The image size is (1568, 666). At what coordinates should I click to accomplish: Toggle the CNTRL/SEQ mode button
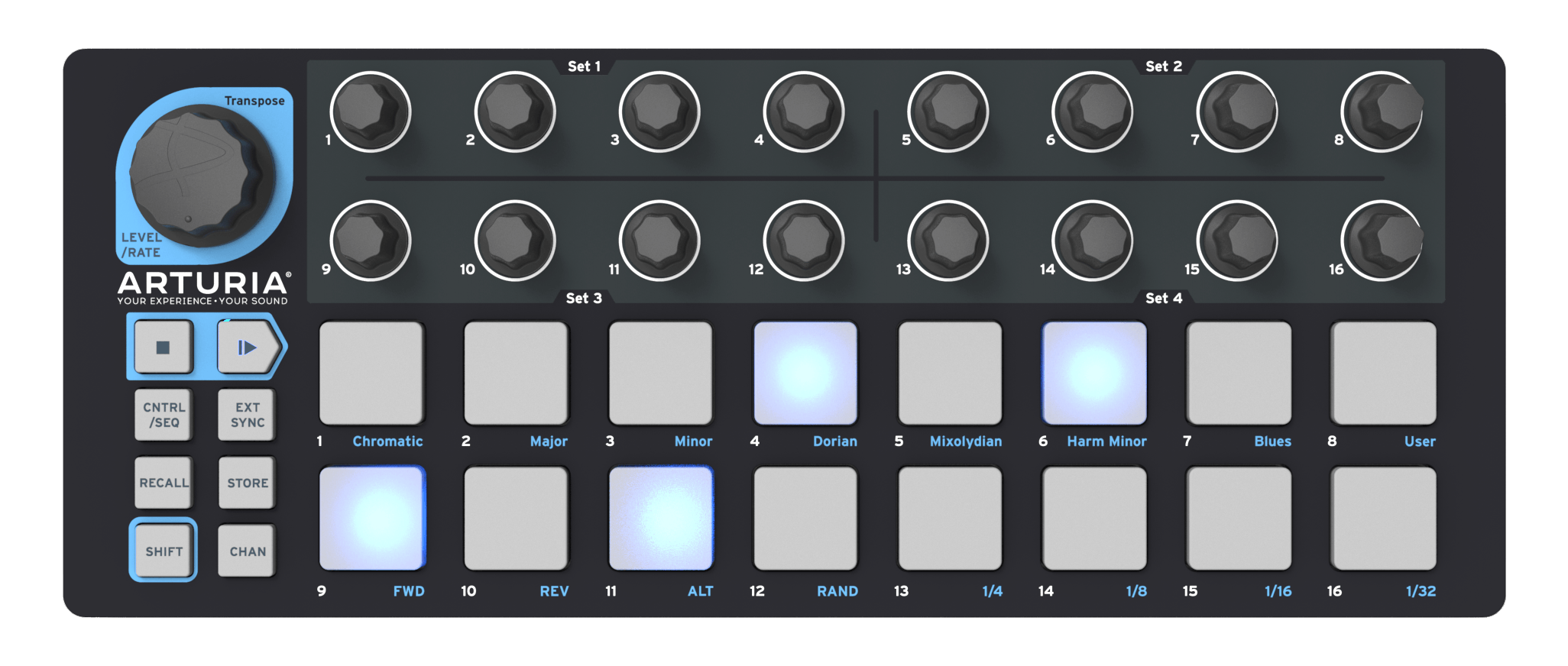(164, 415)
